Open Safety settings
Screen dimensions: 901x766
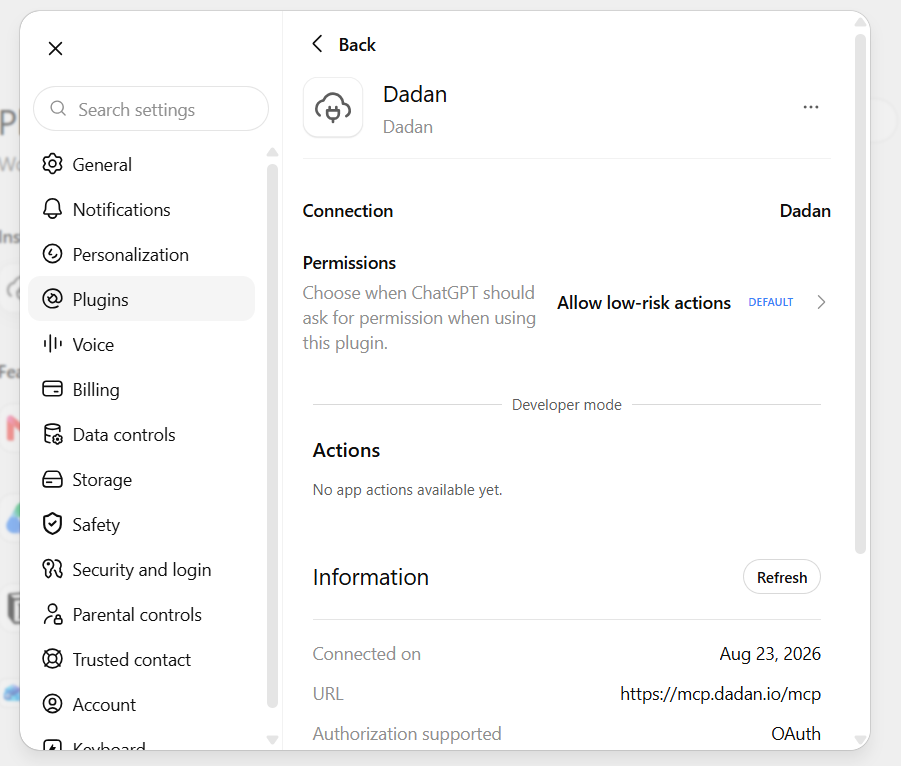point(141,524)
